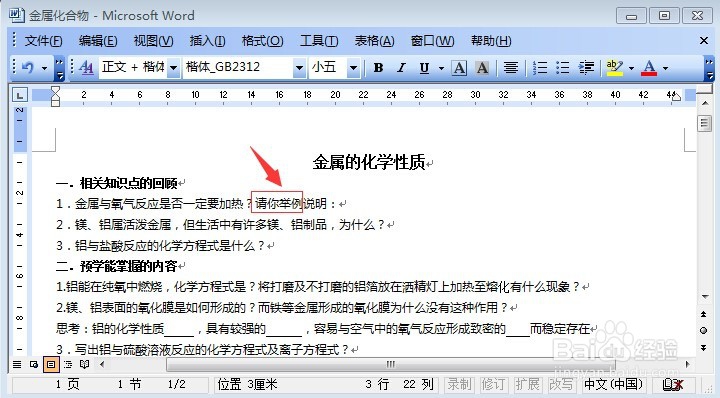Image resolution: width=720 pixels, height=398 pixels.
Task: Switch to Outline view icon
Action: 68,364
